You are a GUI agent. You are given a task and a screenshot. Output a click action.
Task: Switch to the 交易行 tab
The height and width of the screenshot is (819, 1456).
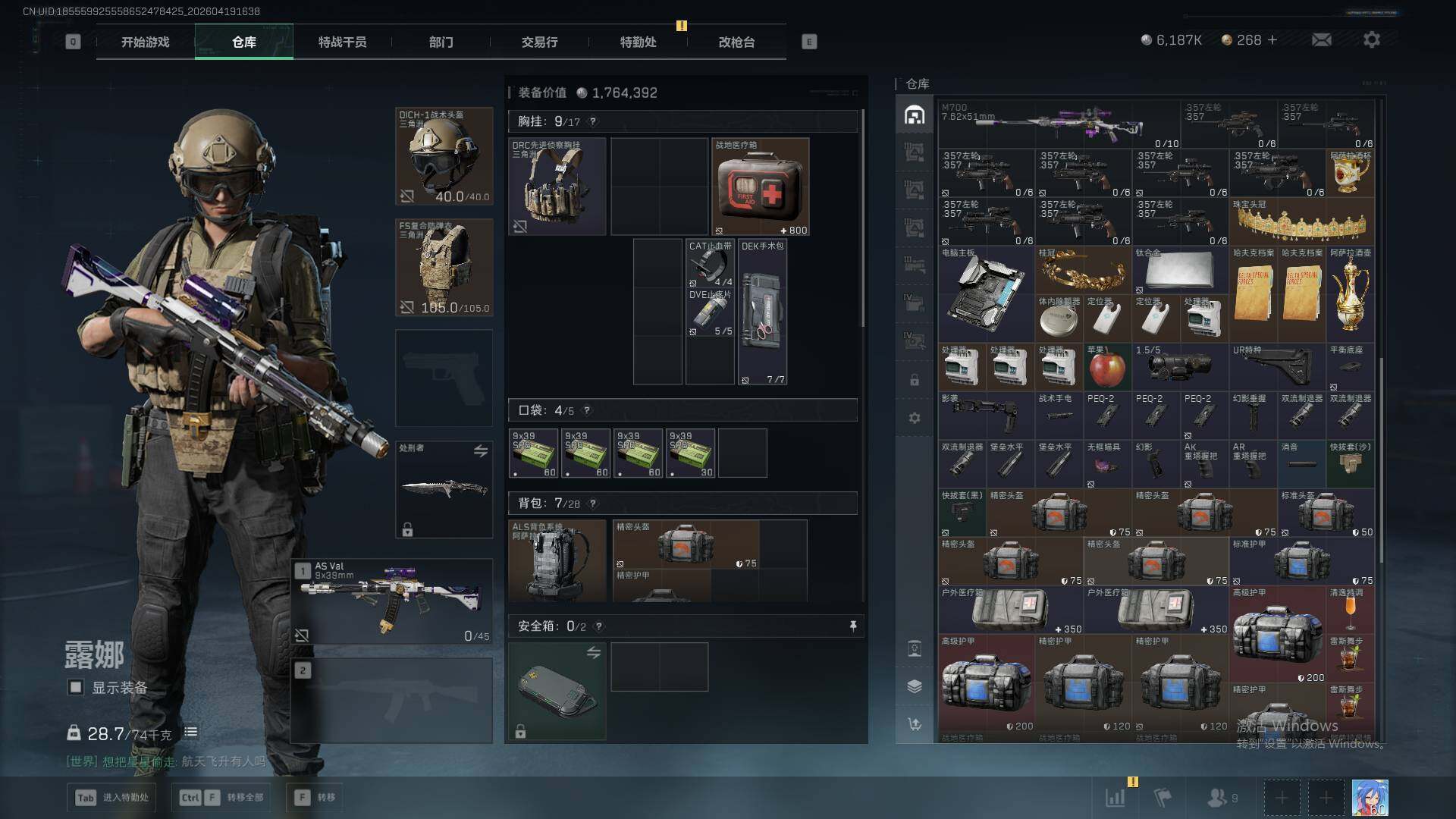tap(539, 42)
